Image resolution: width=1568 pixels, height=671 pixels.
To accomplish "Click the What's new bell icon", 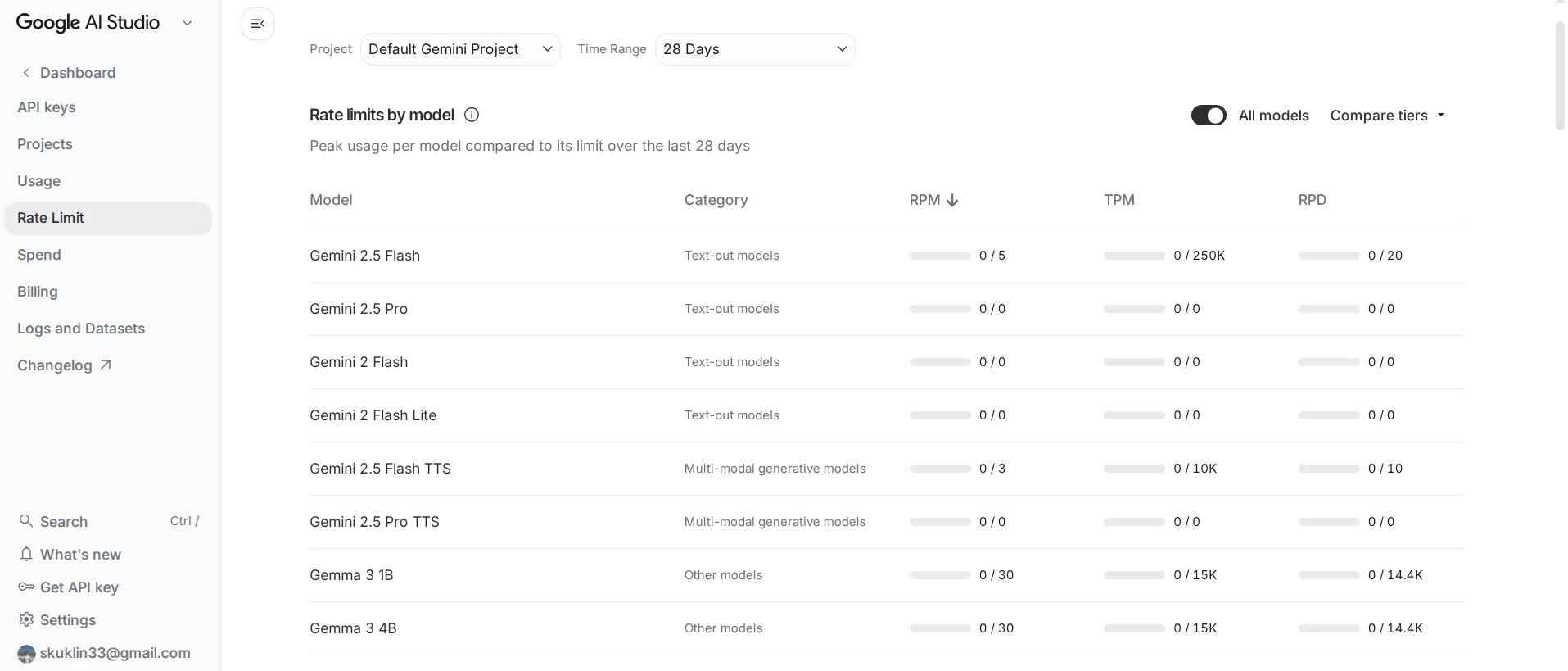I will pos(26,554).
